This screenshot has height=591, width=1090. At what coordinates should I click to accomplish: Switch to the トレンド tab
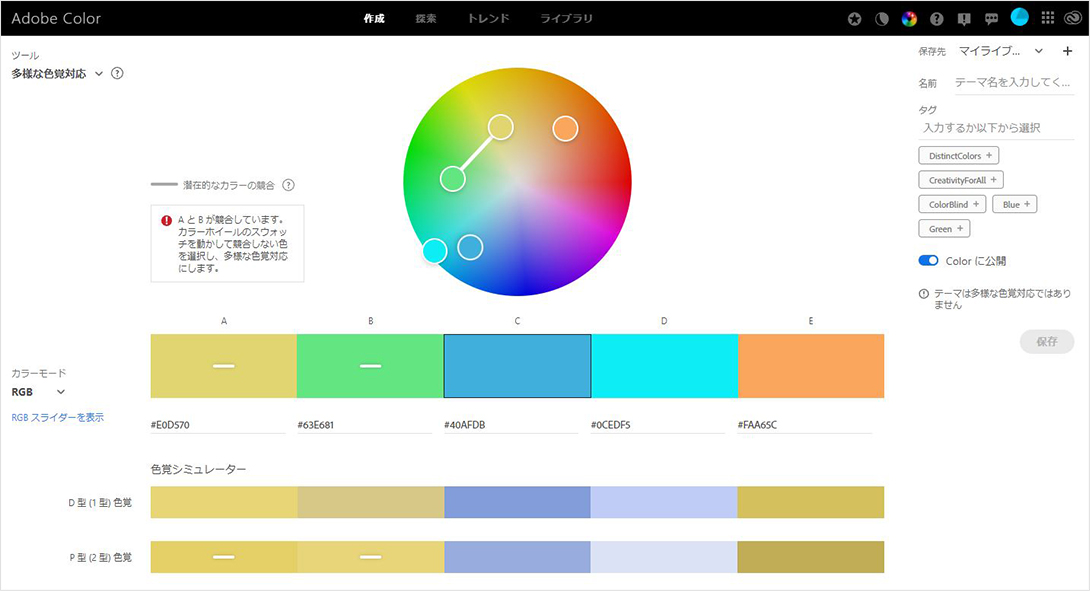488,19
